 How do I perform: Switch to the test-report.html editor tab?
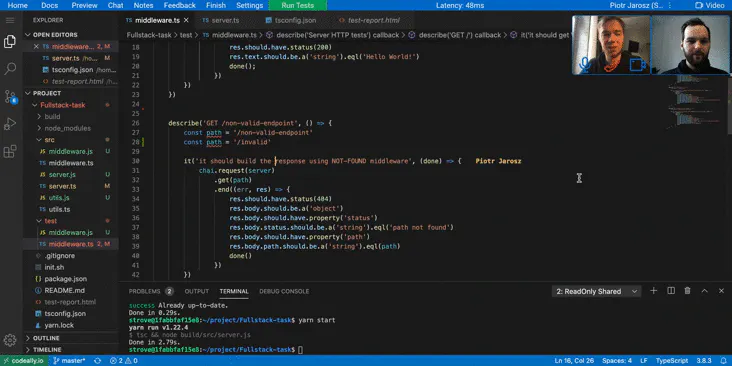point(373,21)
